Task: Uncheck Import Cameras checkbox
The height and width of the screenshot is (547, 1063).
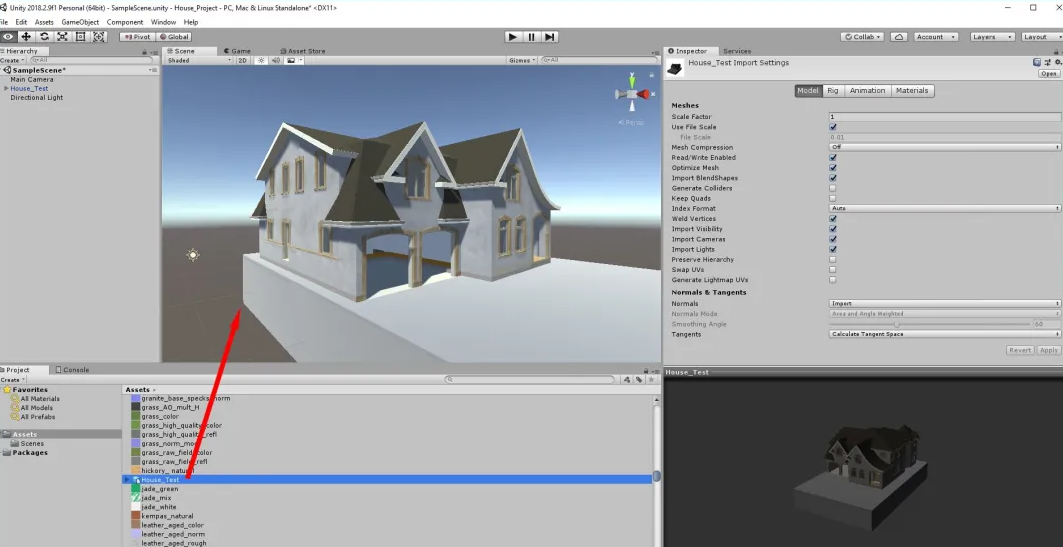Action: pos(833,239)
